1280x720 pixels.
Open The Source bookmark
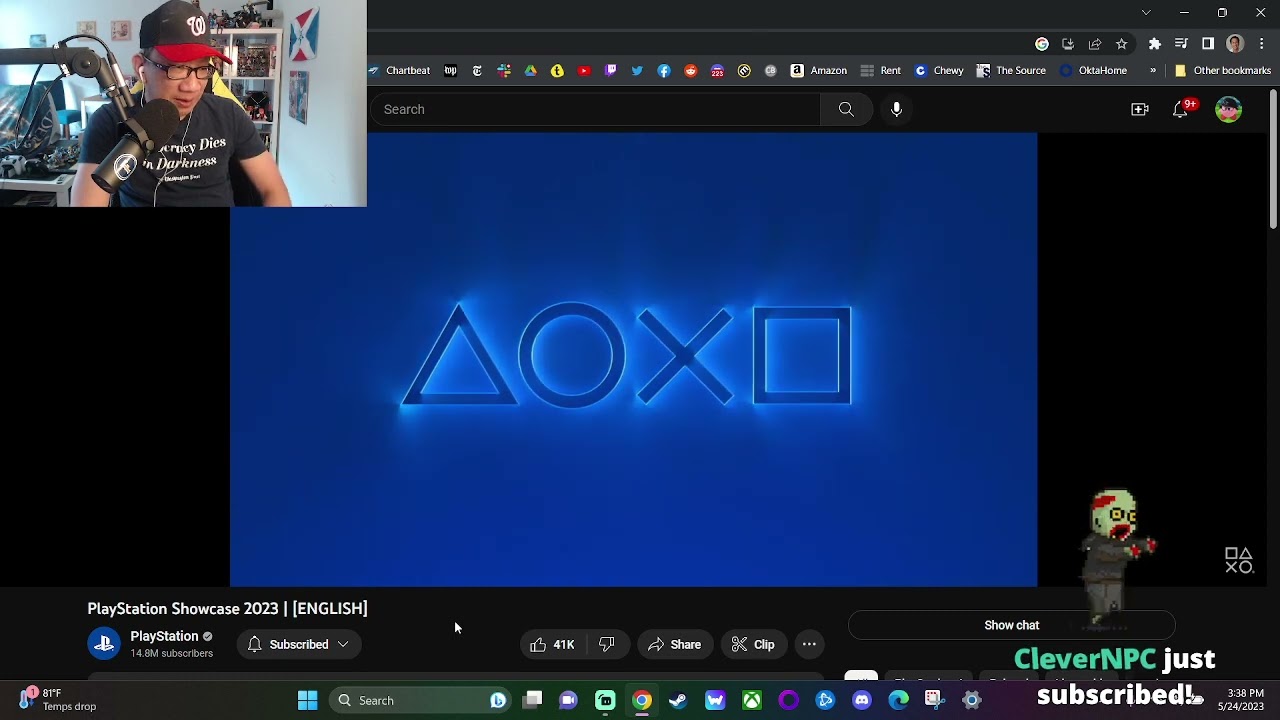pyautogui.click(x=1011, y=71)
